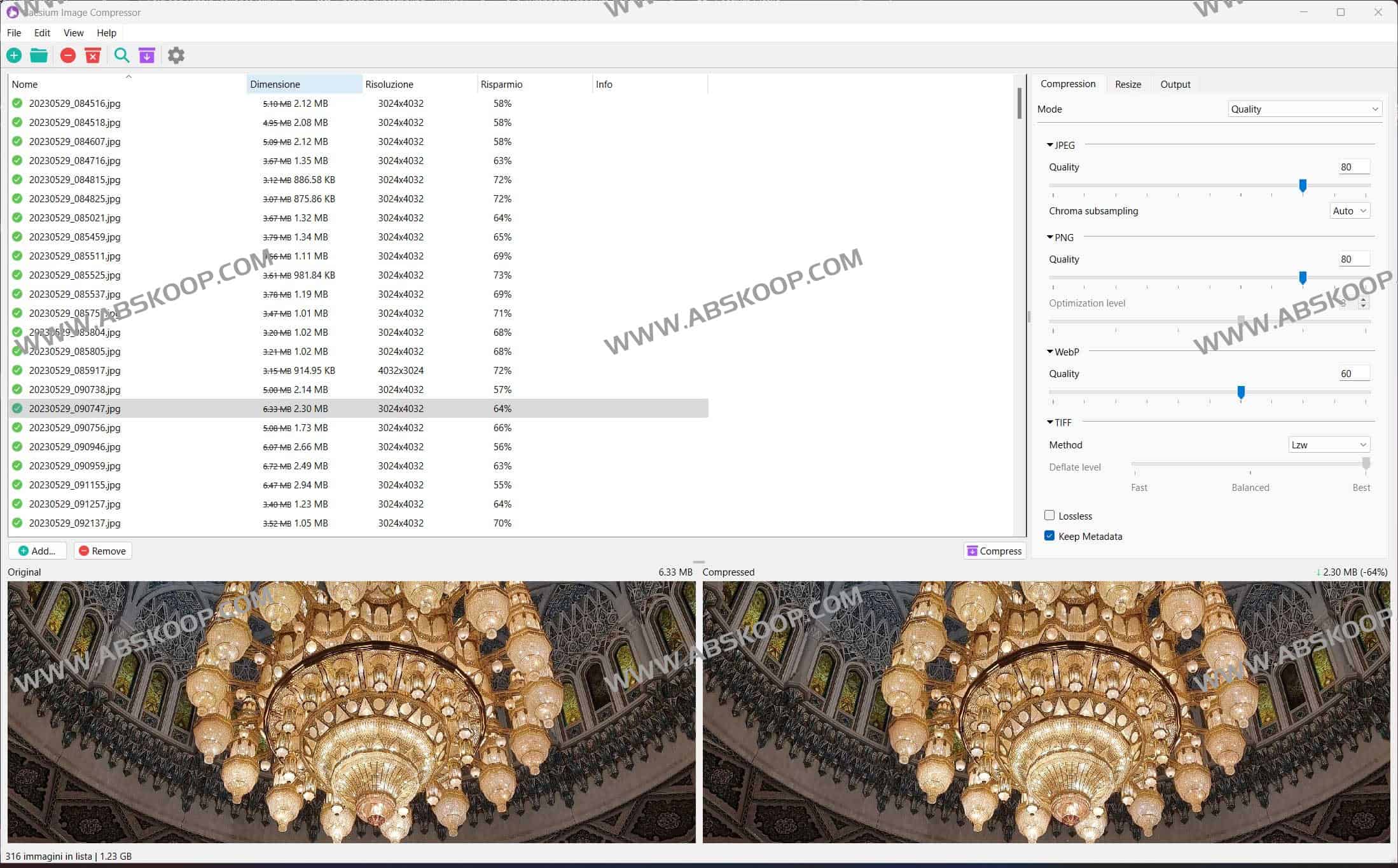
Task: Switch to the Resize tab
Action: click(1128, 83)
